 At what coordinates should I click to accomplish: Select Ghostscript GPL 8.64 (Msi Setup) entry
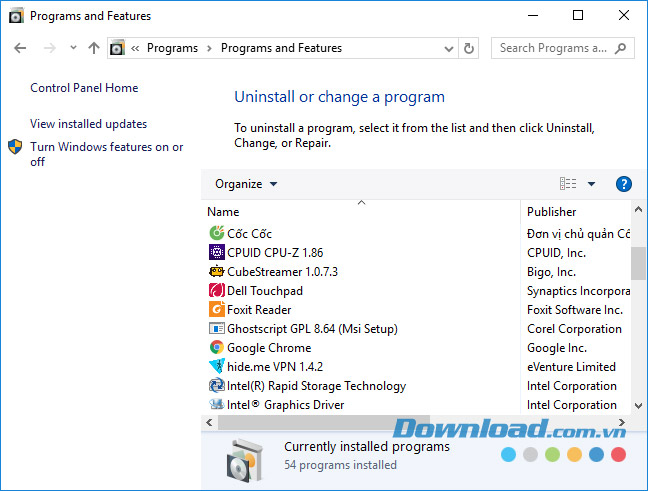click(x=312, y=329)
